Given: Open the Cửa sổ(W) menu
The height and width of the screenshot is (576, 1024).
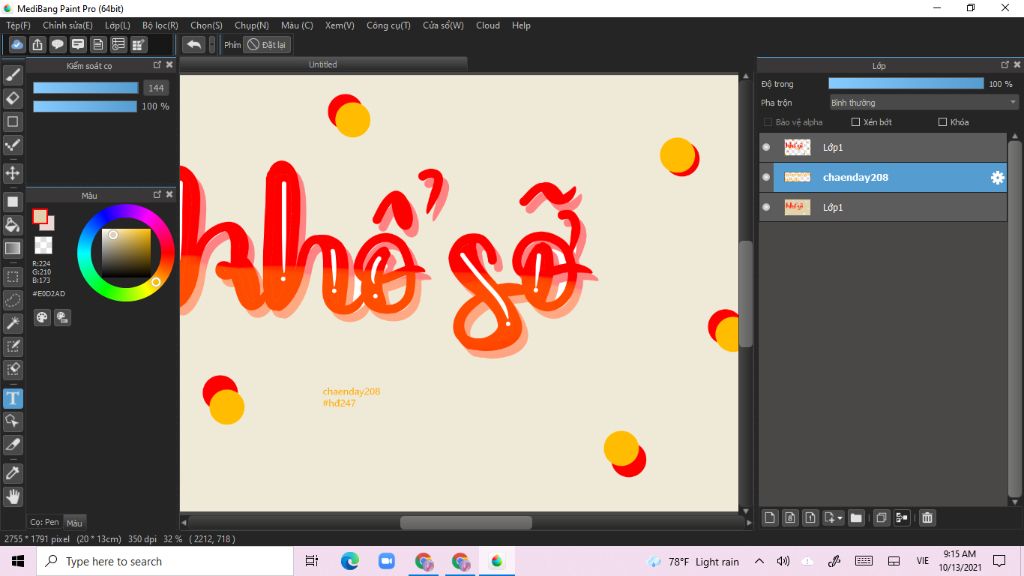Looking at the screenshot, I should 443,25.
